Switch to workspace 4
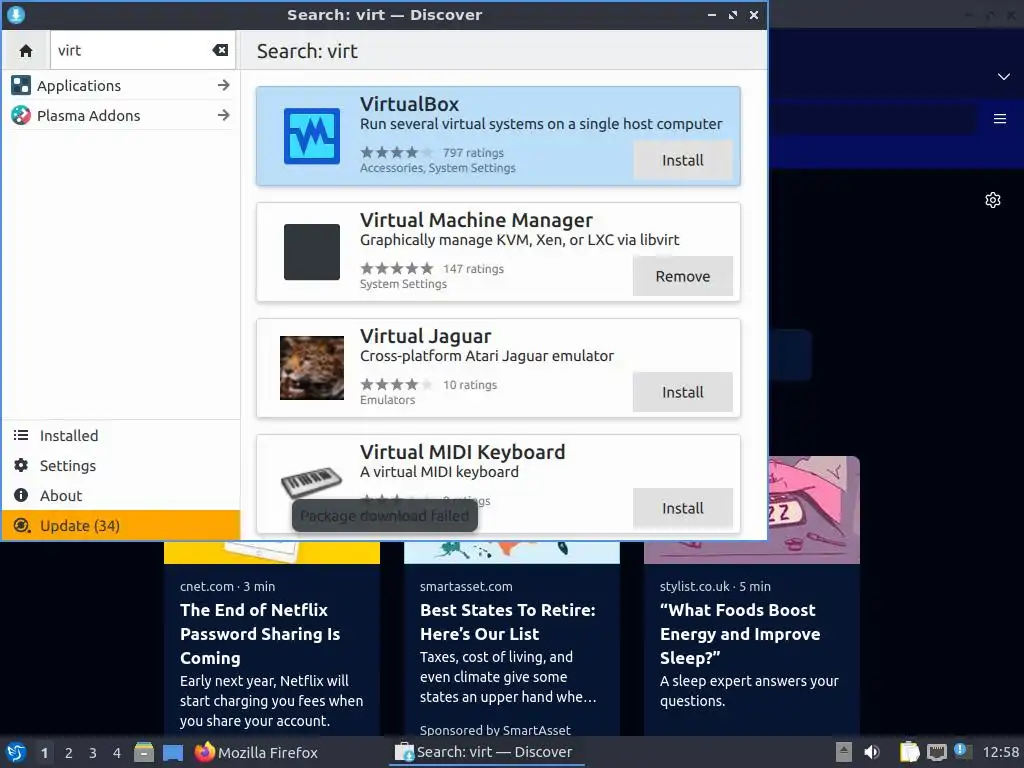This screenshot has width=1024, height=768. (117, 753)
